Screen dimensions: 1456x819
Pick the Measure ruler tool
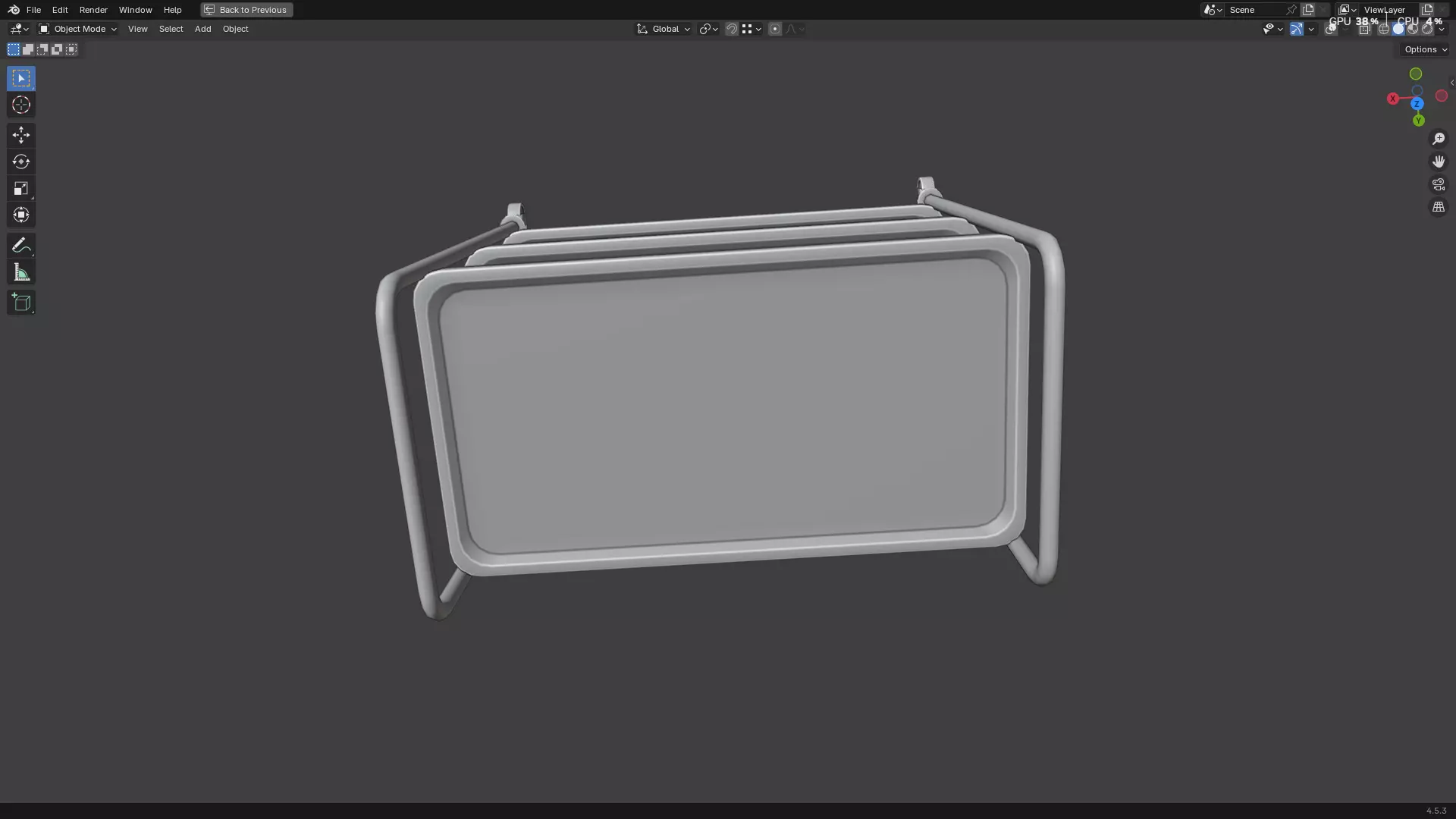[21, 272]
